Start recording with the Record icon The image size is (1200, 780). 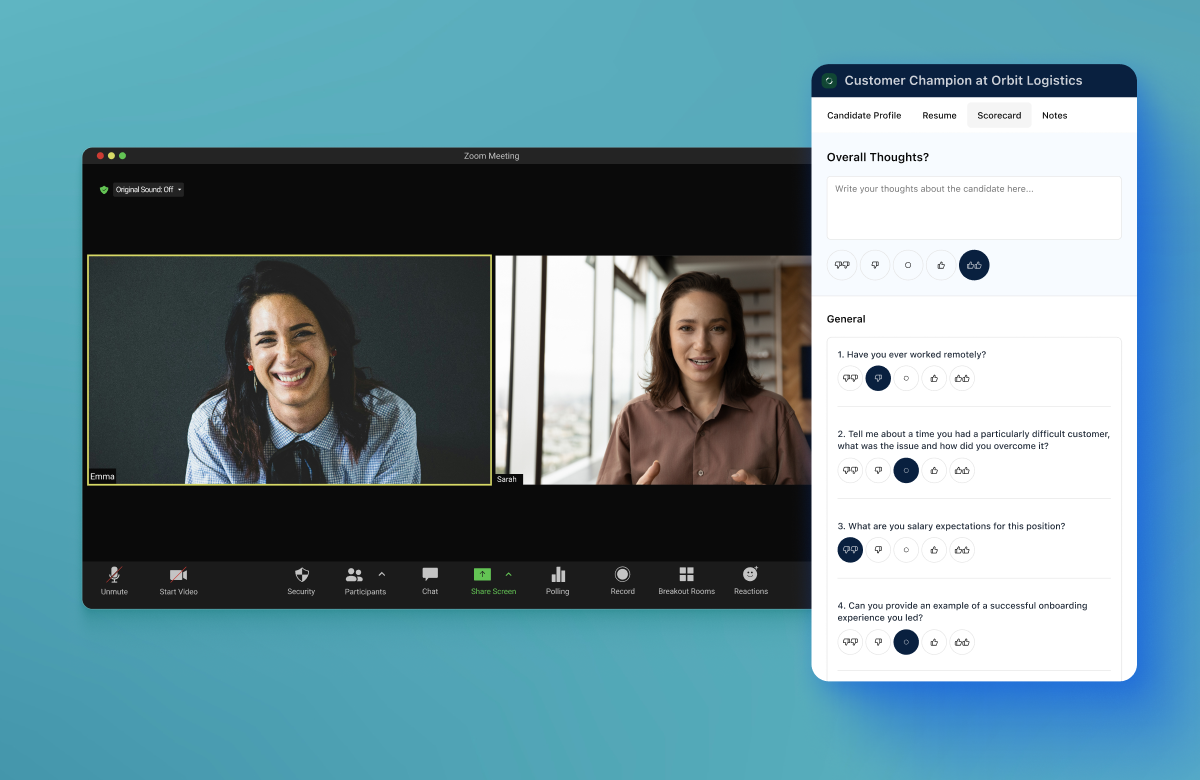pos(622,575)
